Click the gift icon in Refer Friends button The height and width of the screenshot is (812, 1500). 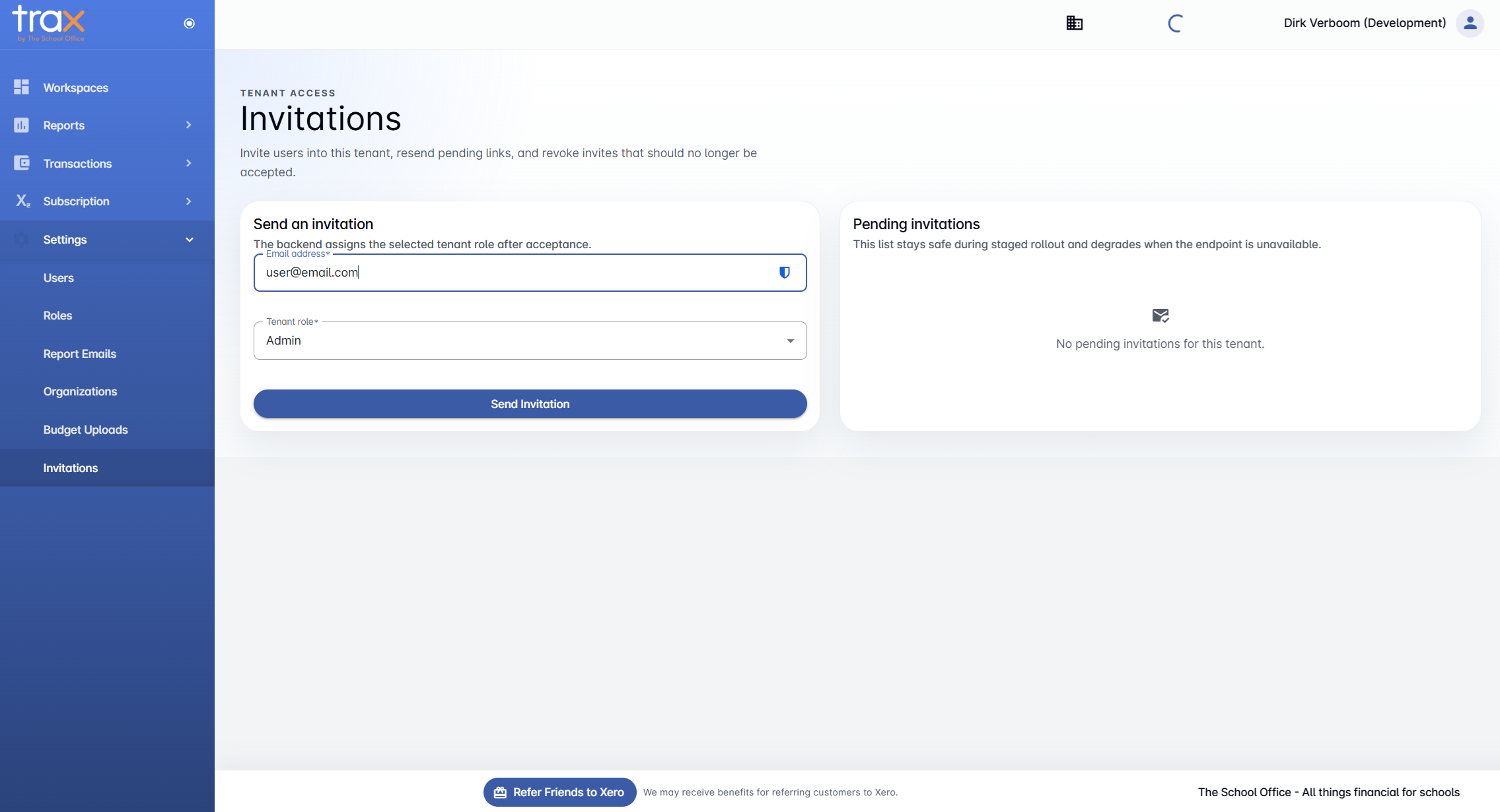[x=501, y=792]
